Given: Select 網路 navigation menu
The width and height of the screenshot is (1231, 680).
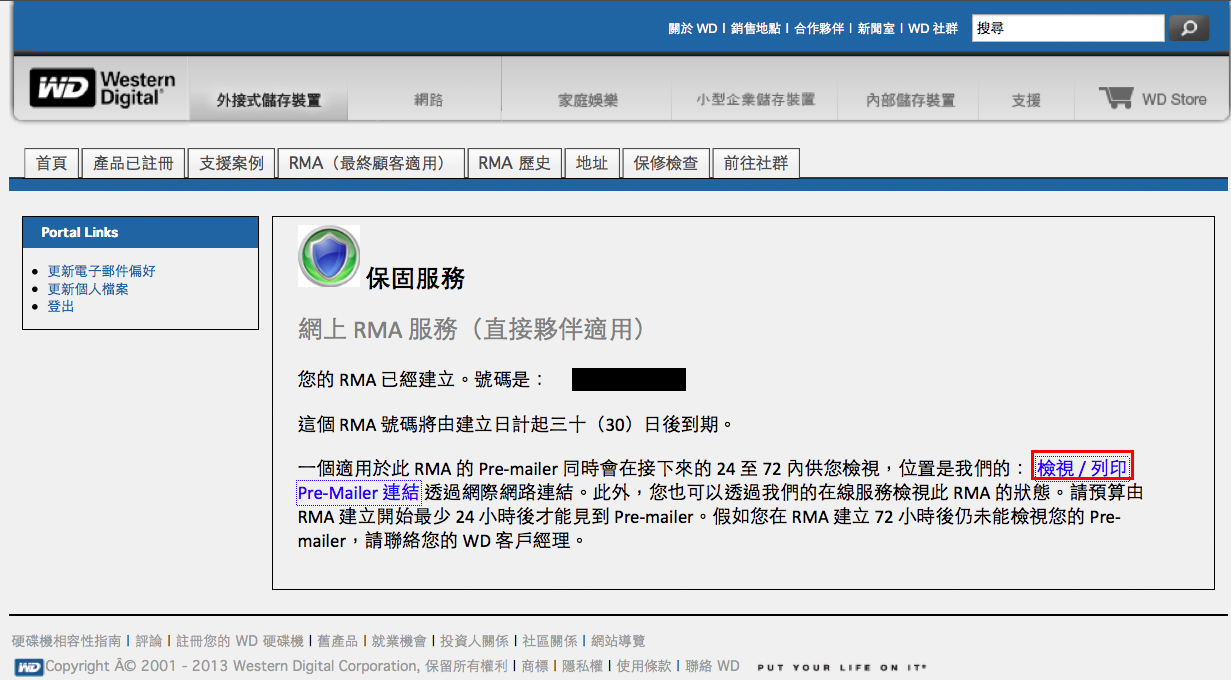Looking at the screenshot, I should click(428, 100).
